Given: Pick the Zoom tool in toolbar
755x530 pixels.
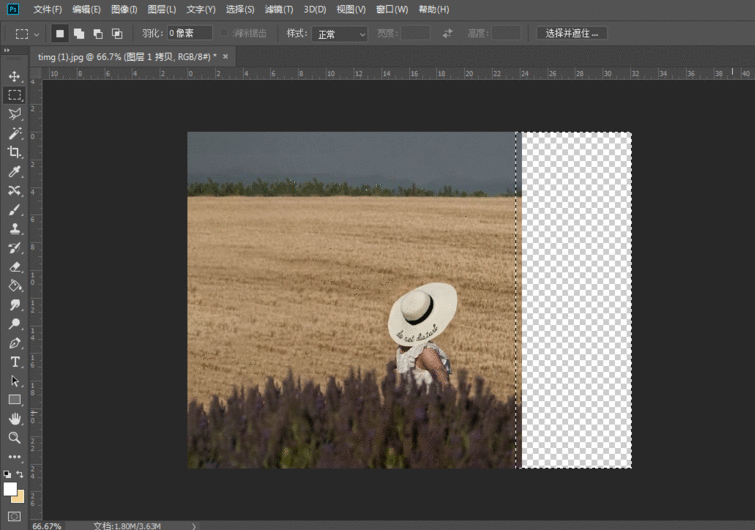Looking at the screenshot, I should [x=14, y=437].
